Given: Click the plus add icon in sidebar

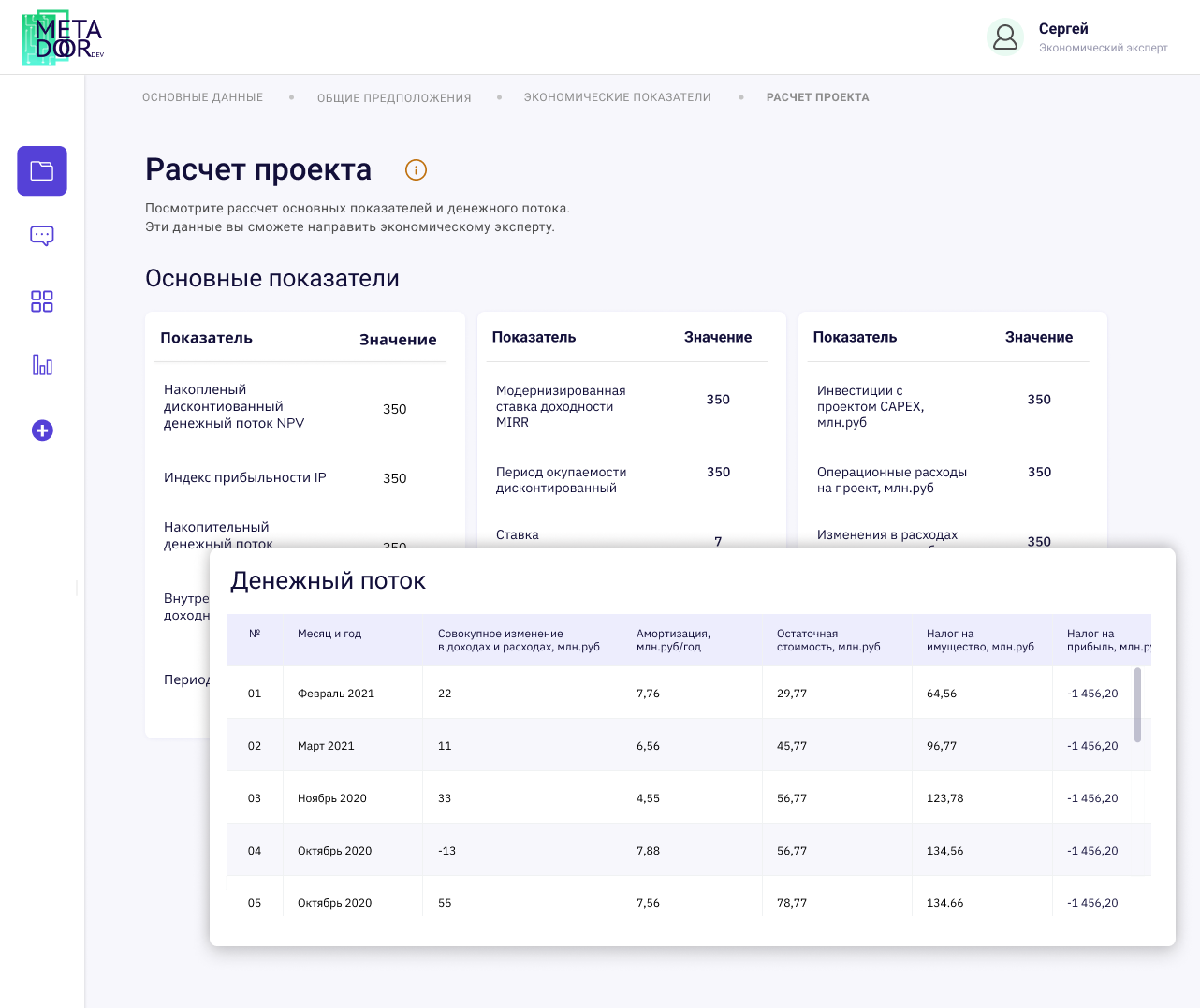Looking at the screenshot, I should pos(42,431).
